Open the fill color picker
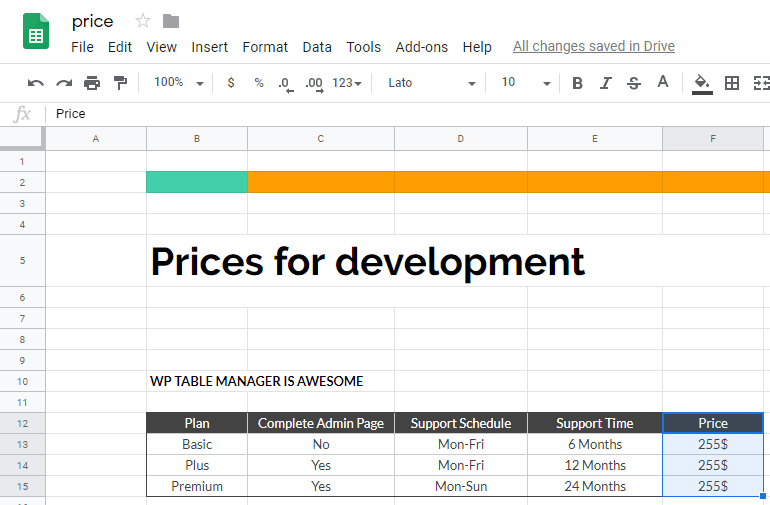The width and height of the screenshot is (770, 505). coord(702,83)
